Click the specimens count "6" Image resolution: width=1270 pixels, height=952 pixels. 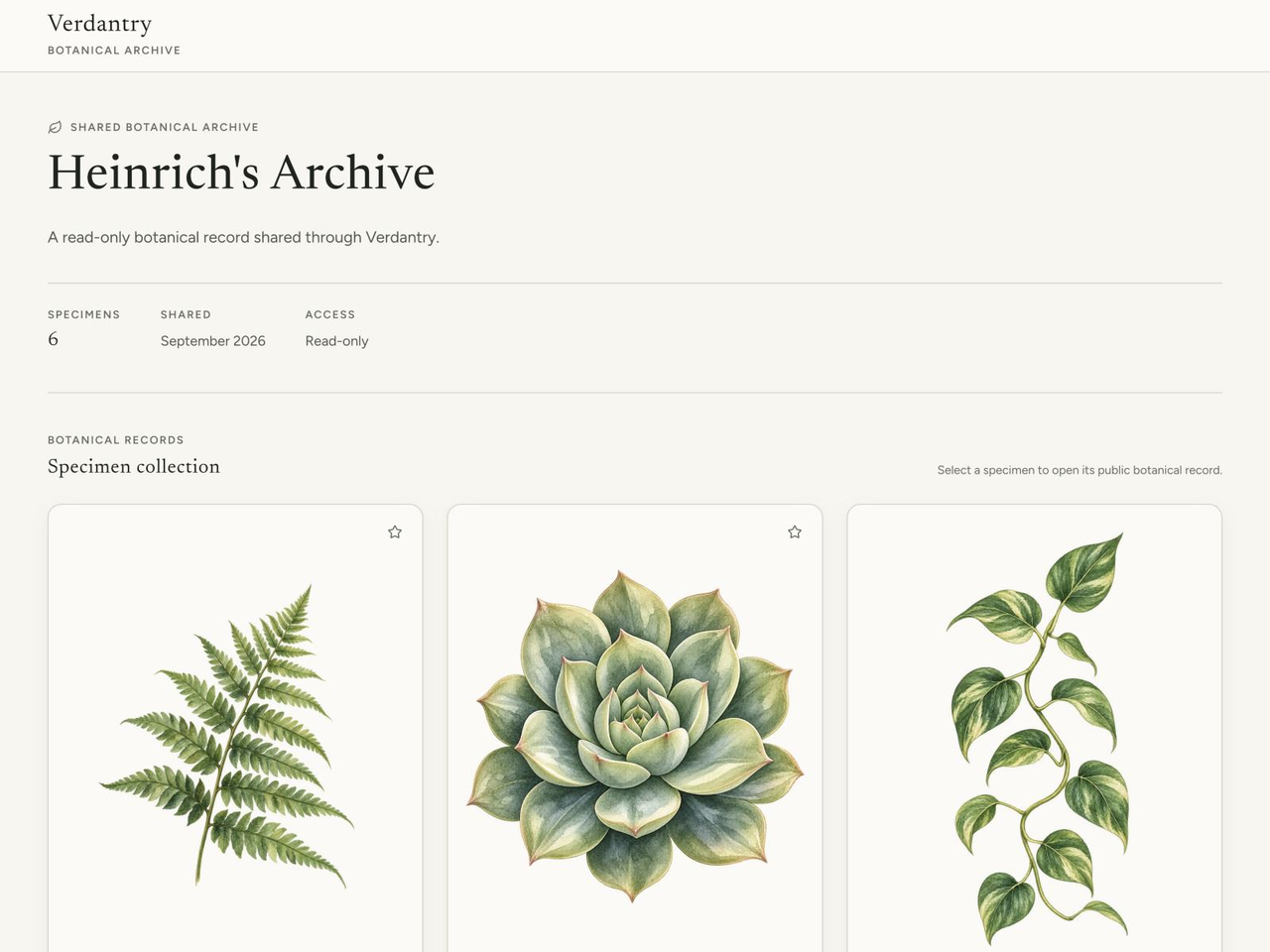click(x=54, y=339)
